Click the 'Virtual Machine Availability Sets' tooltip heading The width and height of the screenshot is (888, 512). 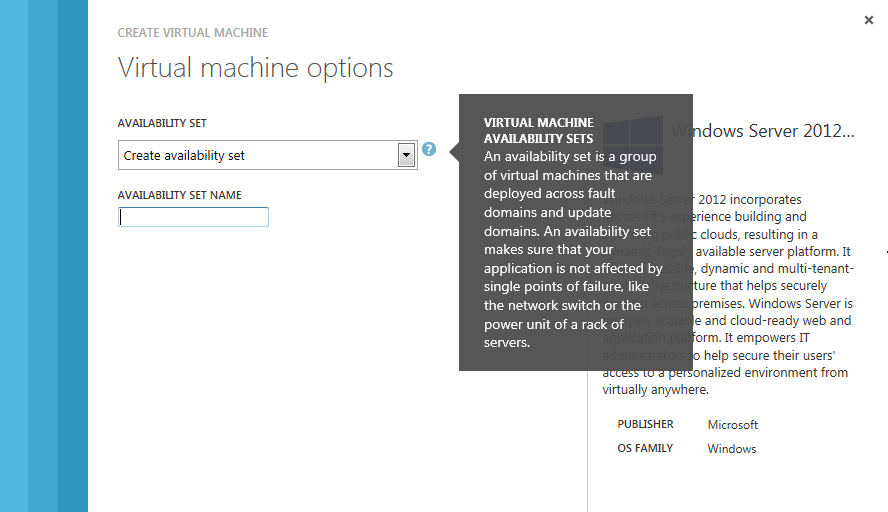pyautogui.click(x=539, y=130)
